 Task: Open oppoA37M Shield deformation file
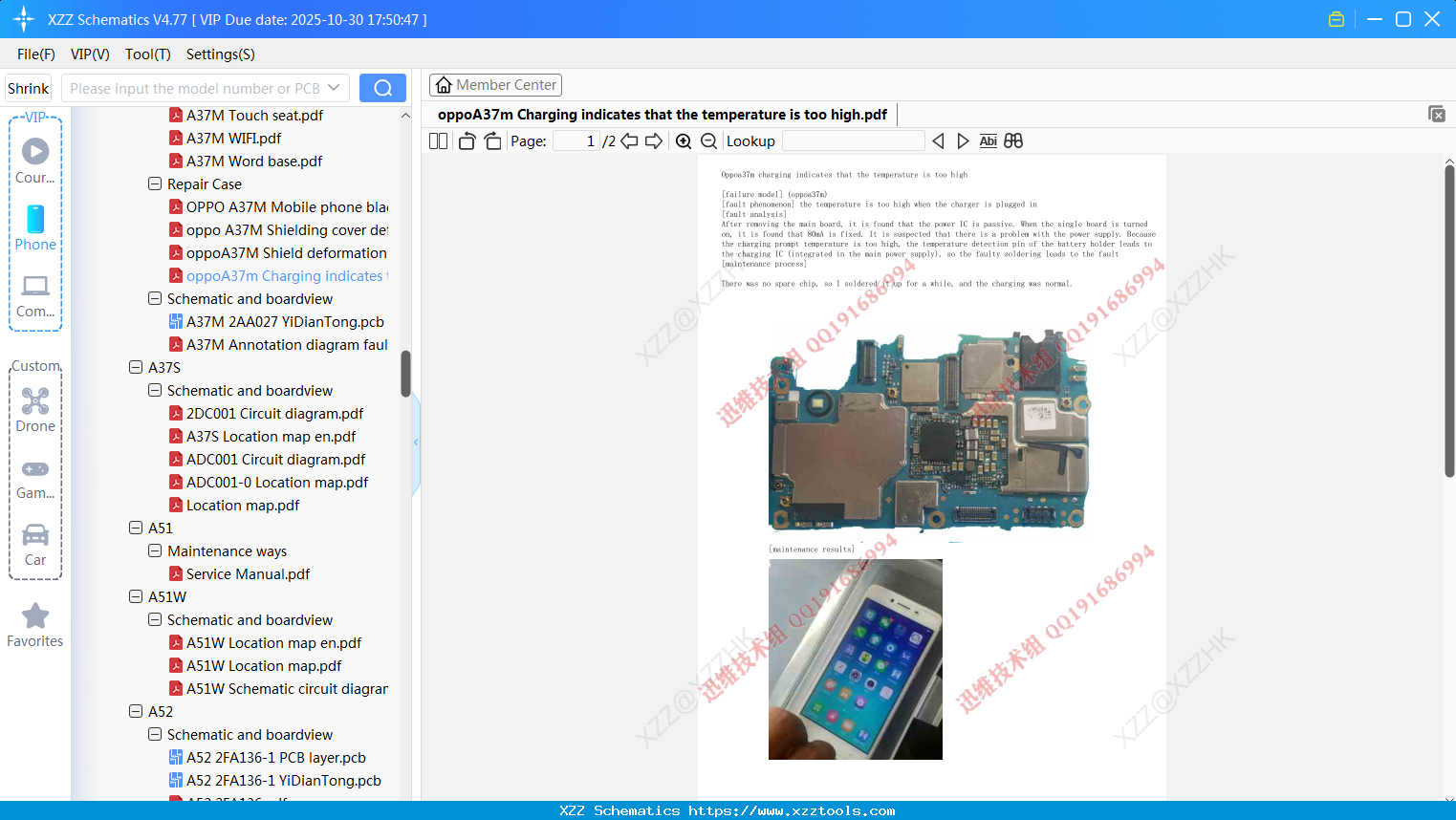(x=278, y=253)
